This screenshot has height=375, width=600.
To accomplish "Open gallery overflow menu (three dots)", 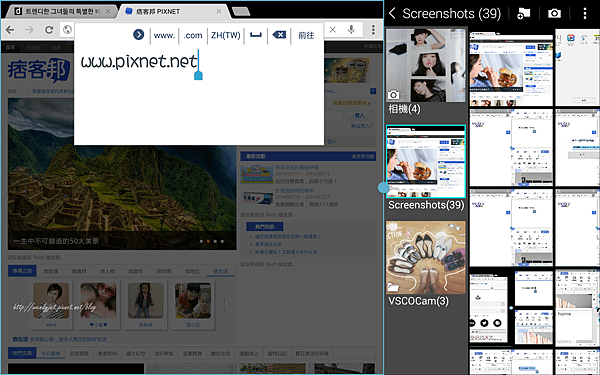I will pyautogui.click(x=584, y=13).
